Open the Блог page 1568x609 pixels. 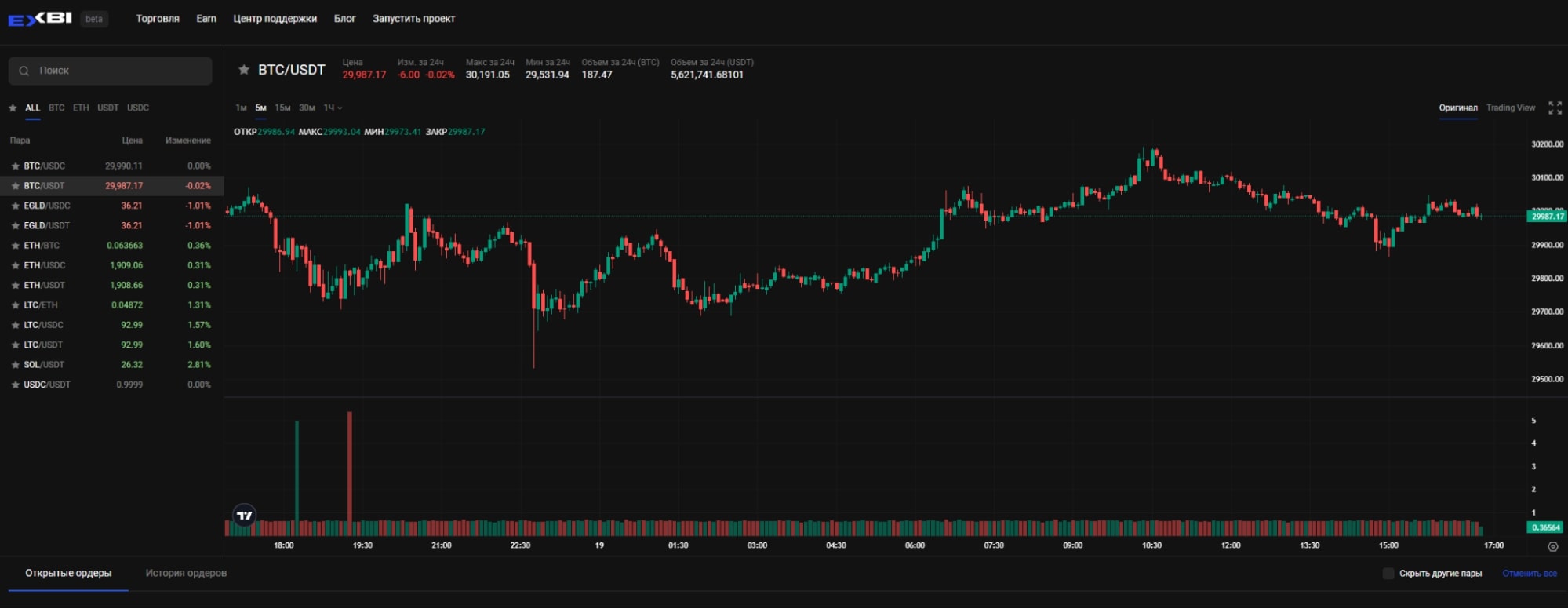[x=344, y=19]
